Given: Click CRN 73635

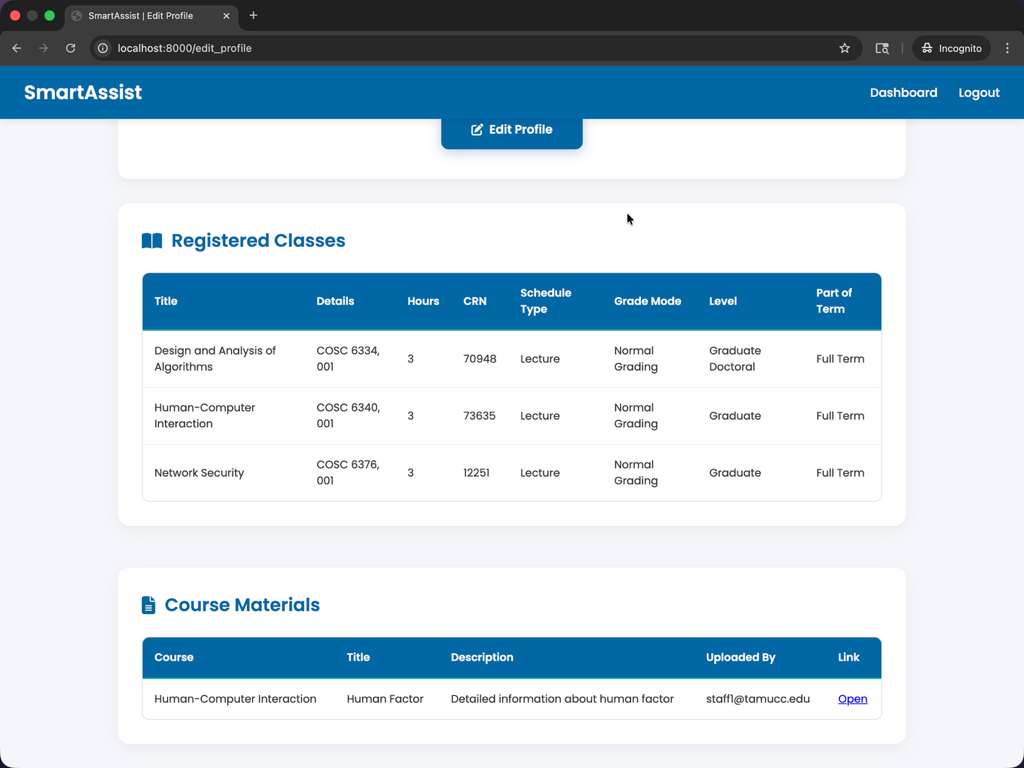Looking at the screenshot, I should click(479, 415).
